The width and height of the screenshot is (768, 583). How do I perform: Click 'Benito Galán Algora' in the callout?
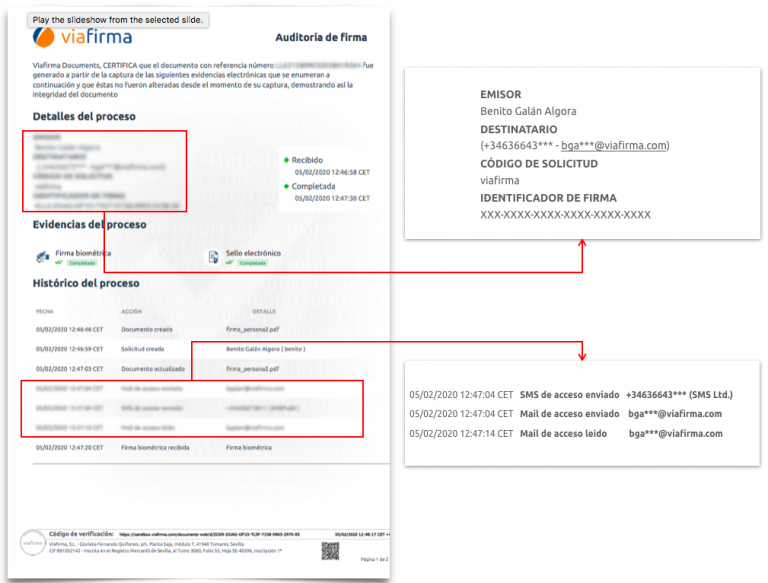pos(528,111)
